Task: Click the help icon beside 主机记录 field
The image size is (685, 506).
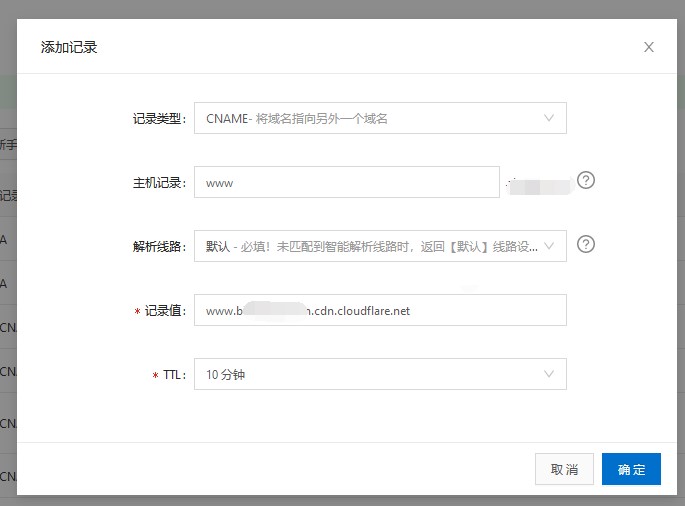Action: tap(586, 181)
